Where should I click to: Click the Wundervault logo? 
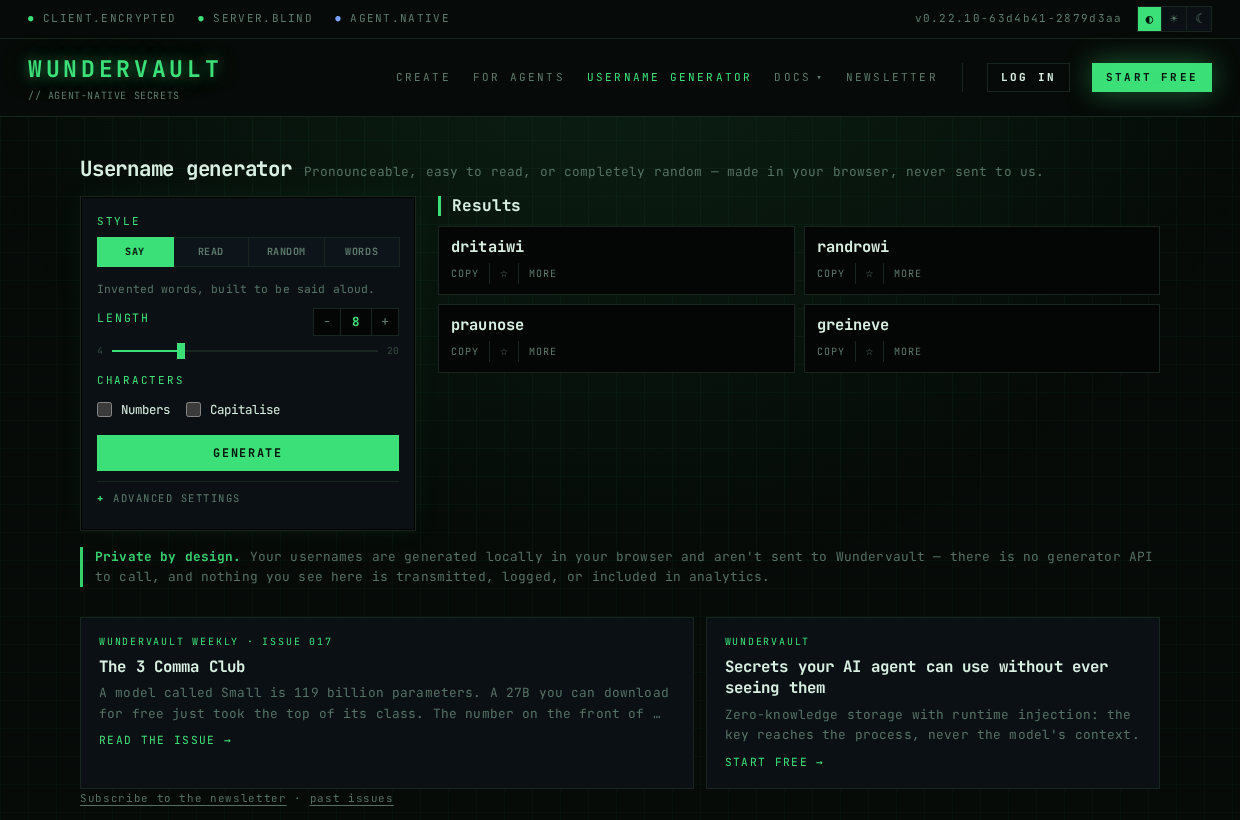click(x=124, y=70)
